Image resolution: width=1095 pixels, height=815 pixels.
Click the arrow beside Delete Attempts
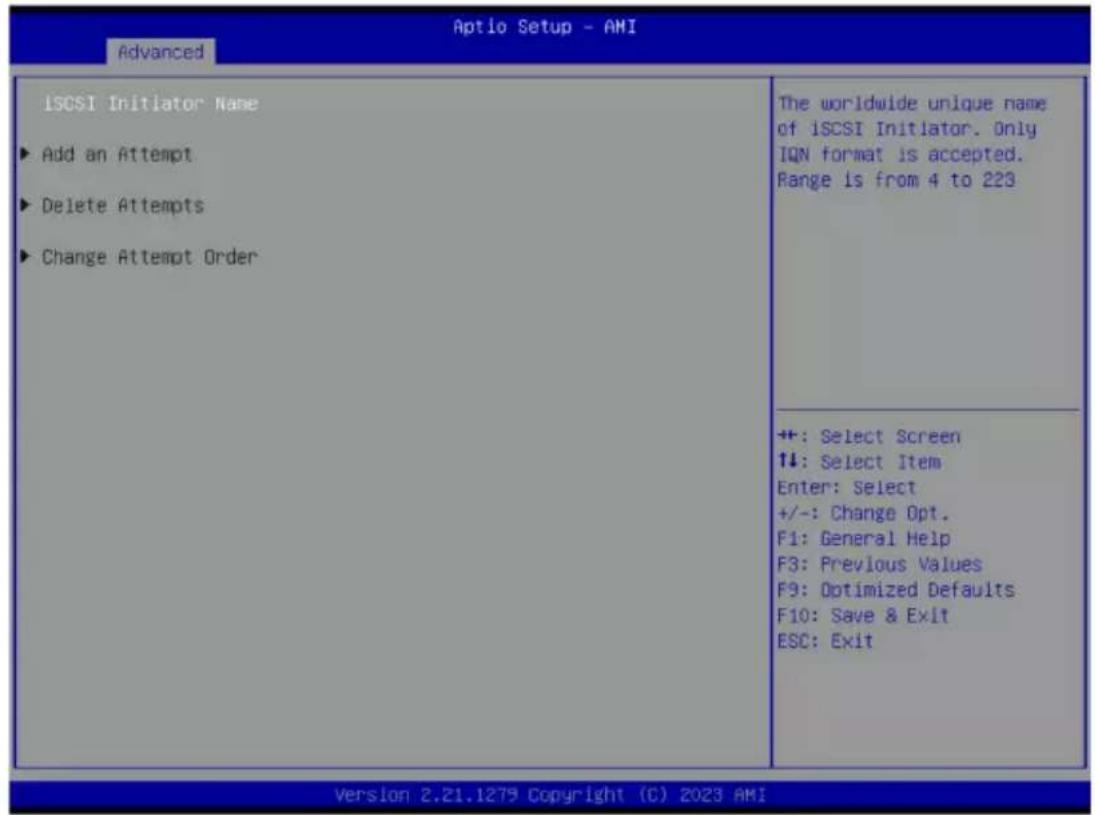point(26,205)
